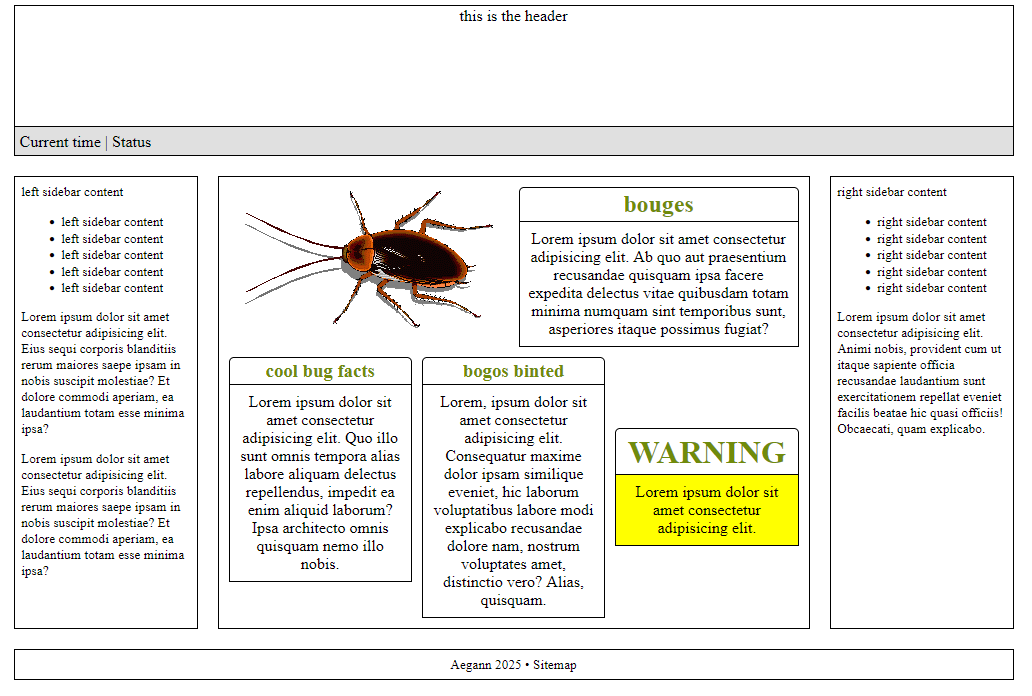Click the top 'left sidebar content' label

[x=72, y=192]
